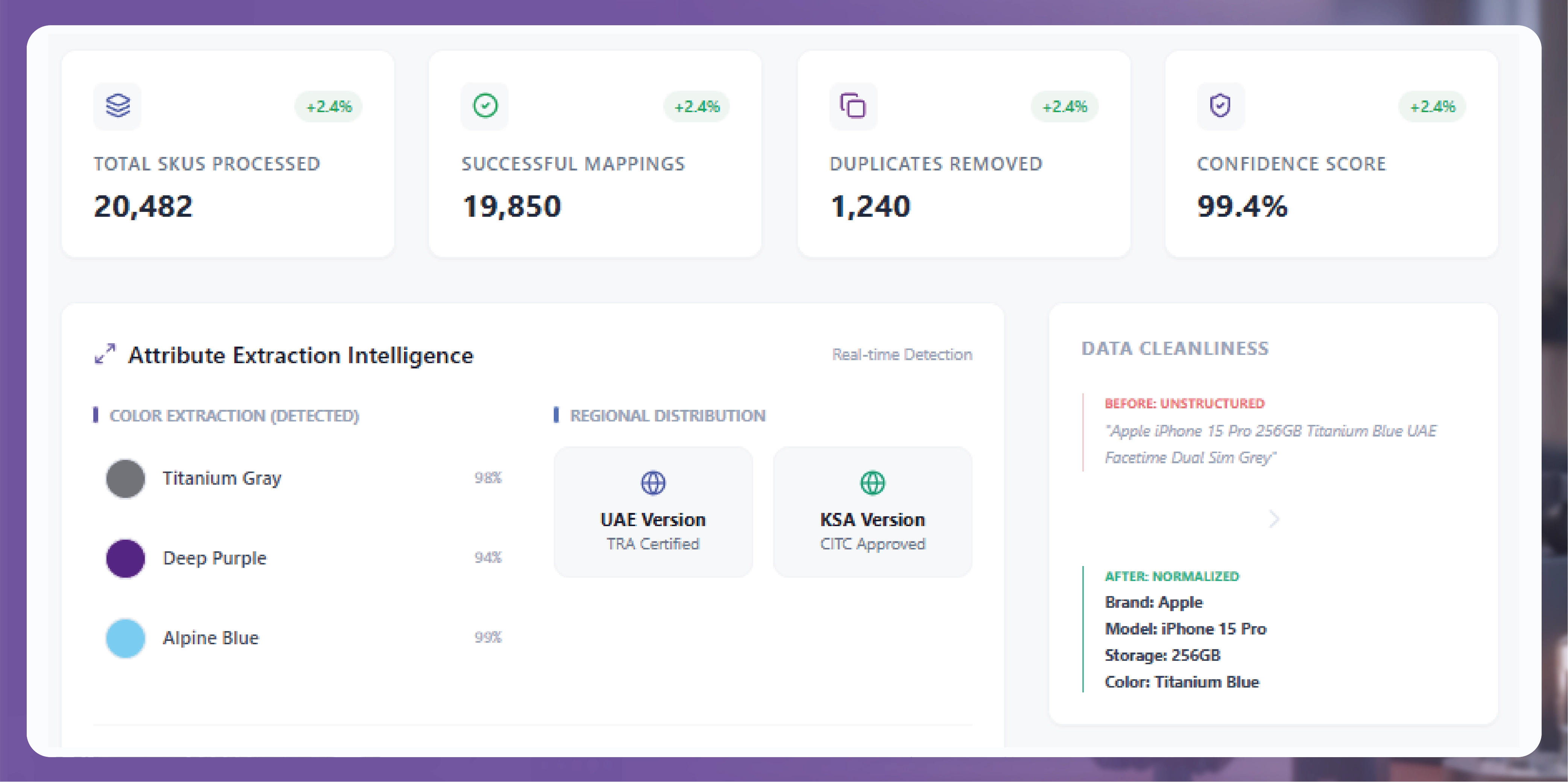Viewport: 1568px width, 782px height.
Task: Click the Duplicates Removed copy icon
Action: (x=853, y=106)
